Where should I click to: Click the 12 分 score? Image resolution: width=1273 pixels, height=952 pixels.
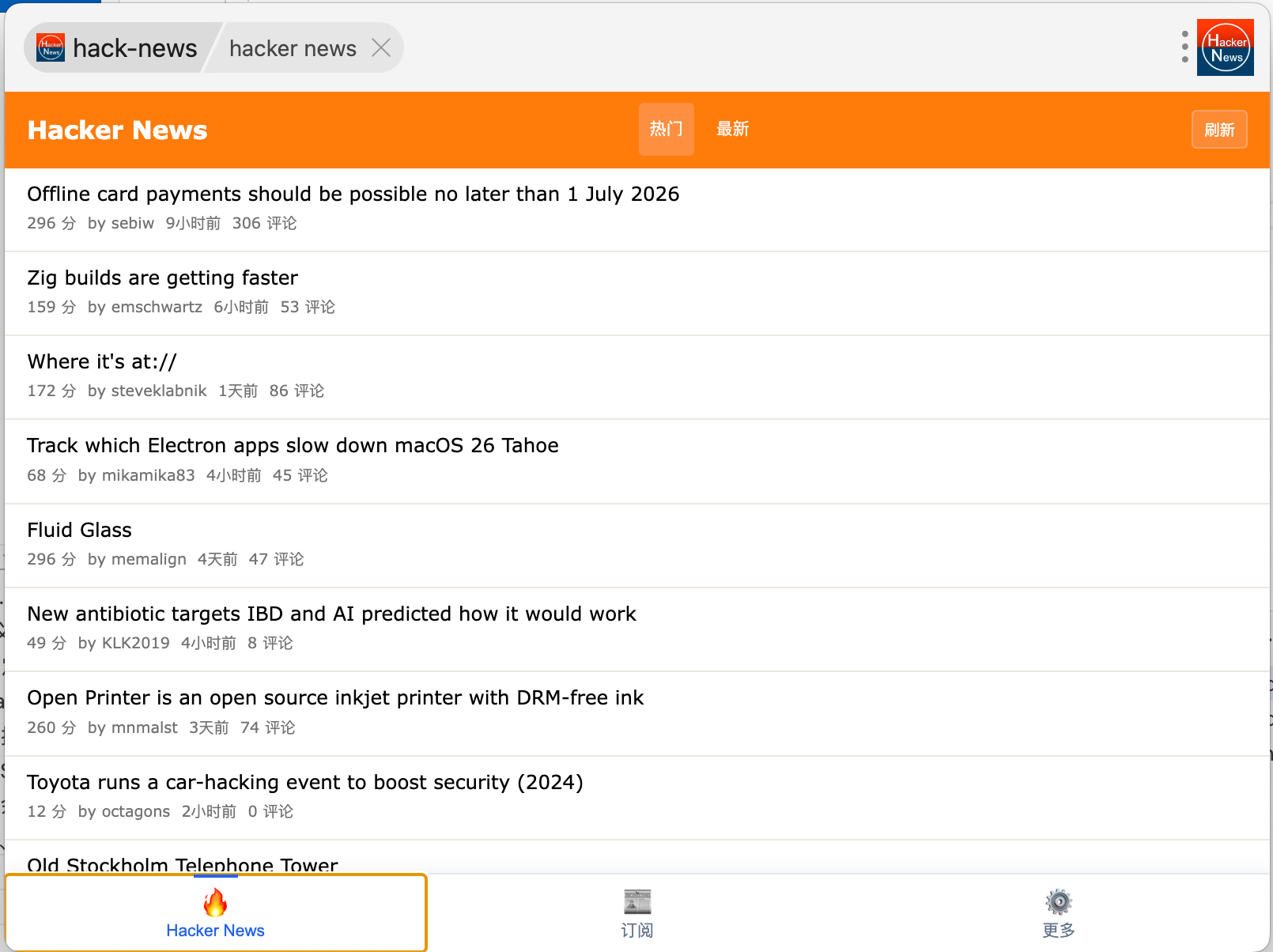(x=47, y=812)
